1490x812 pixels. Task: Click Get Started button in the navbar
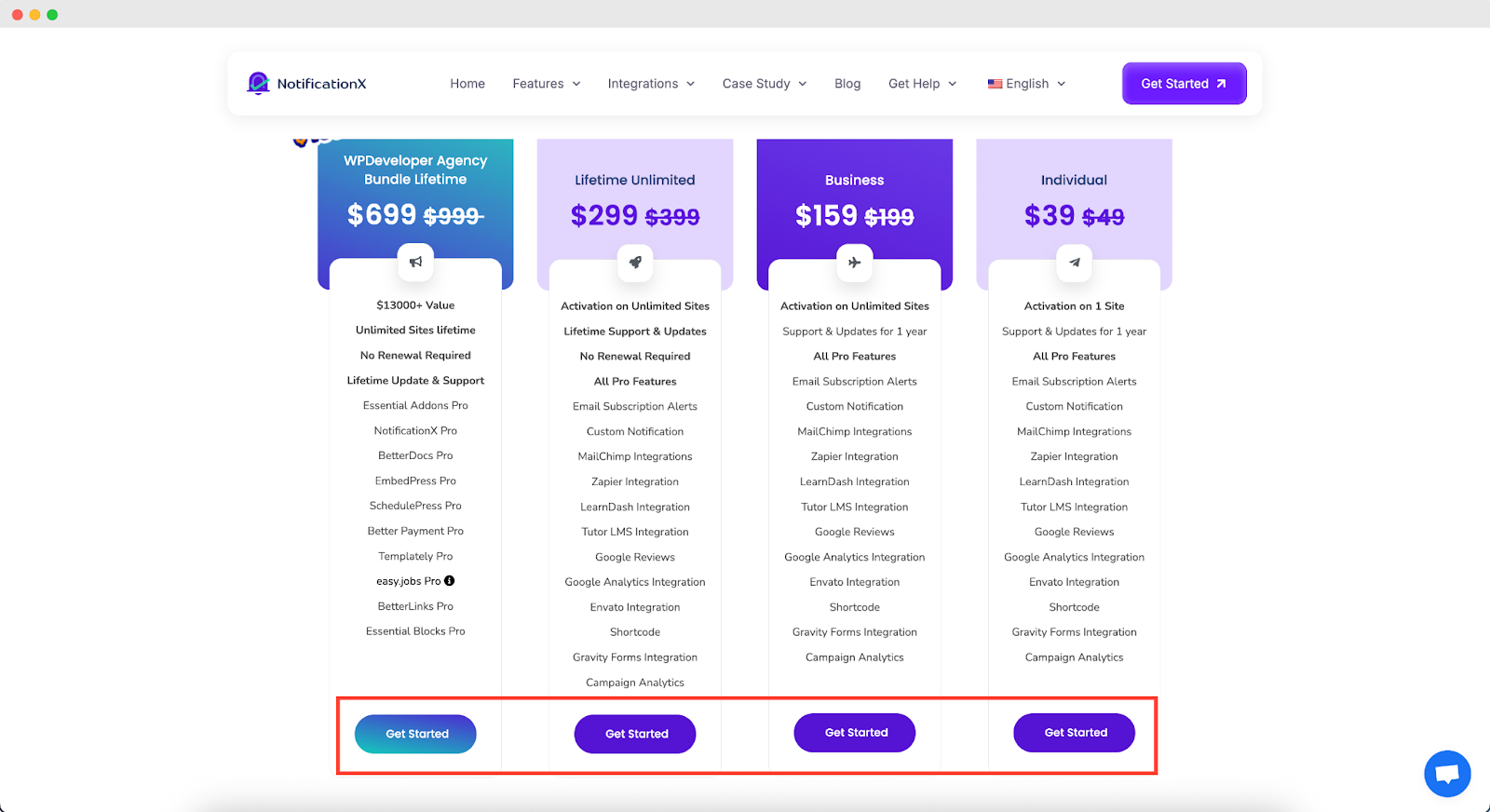pyautogui.click(x=1185, y=84)
